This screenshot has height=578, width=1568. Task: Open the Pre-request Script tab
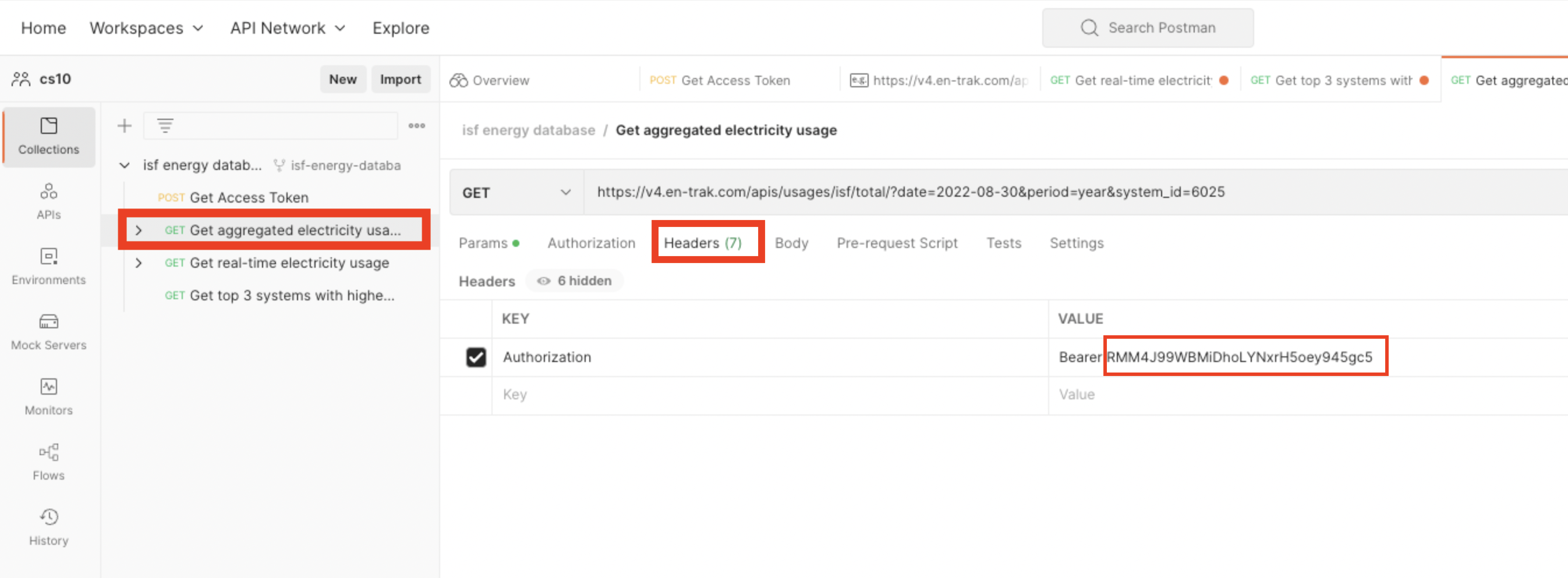tap(897, 243)
